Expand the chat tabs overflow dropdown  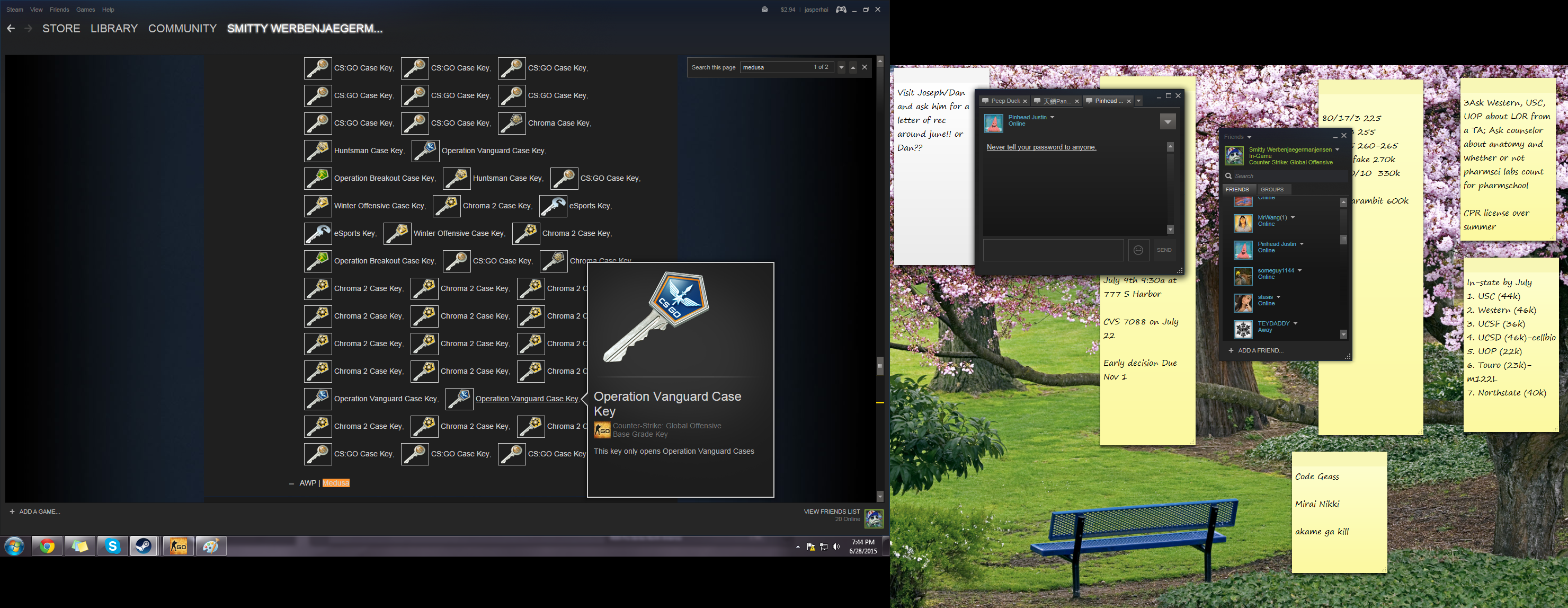click(x=1138, y=101)
